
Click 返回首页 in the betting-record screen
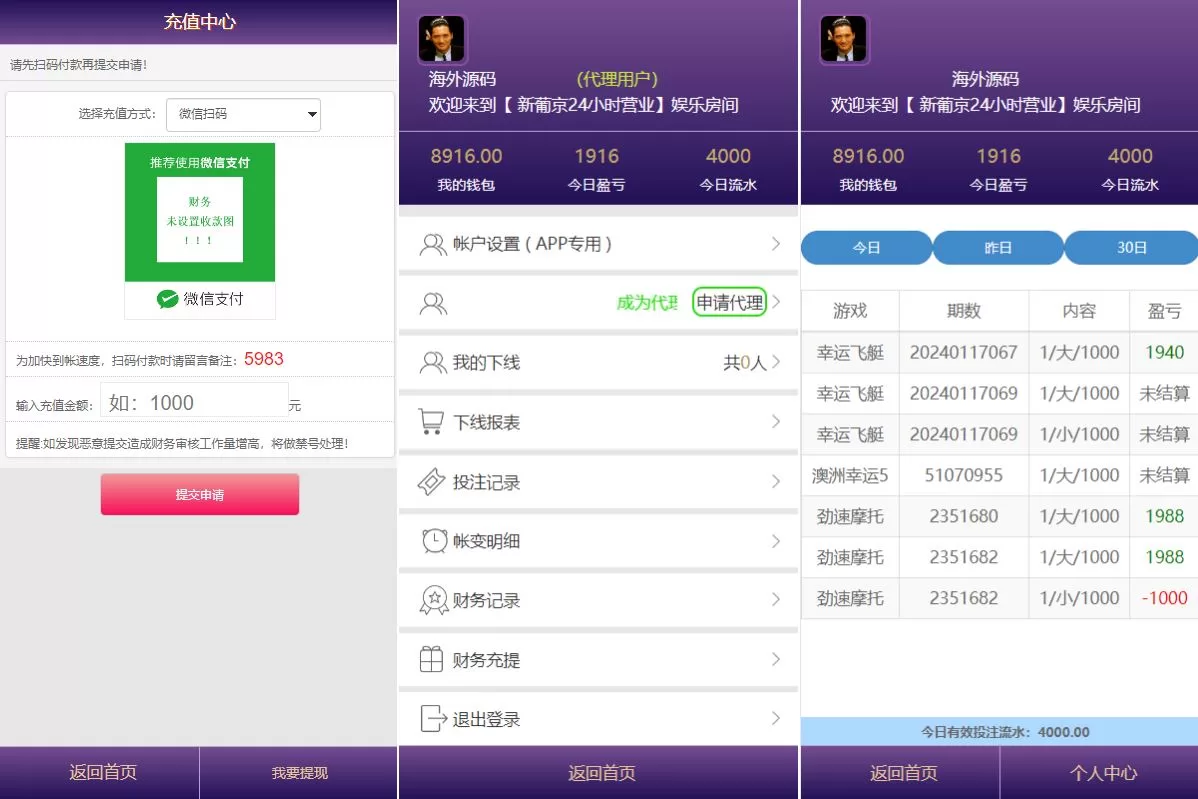903,772
